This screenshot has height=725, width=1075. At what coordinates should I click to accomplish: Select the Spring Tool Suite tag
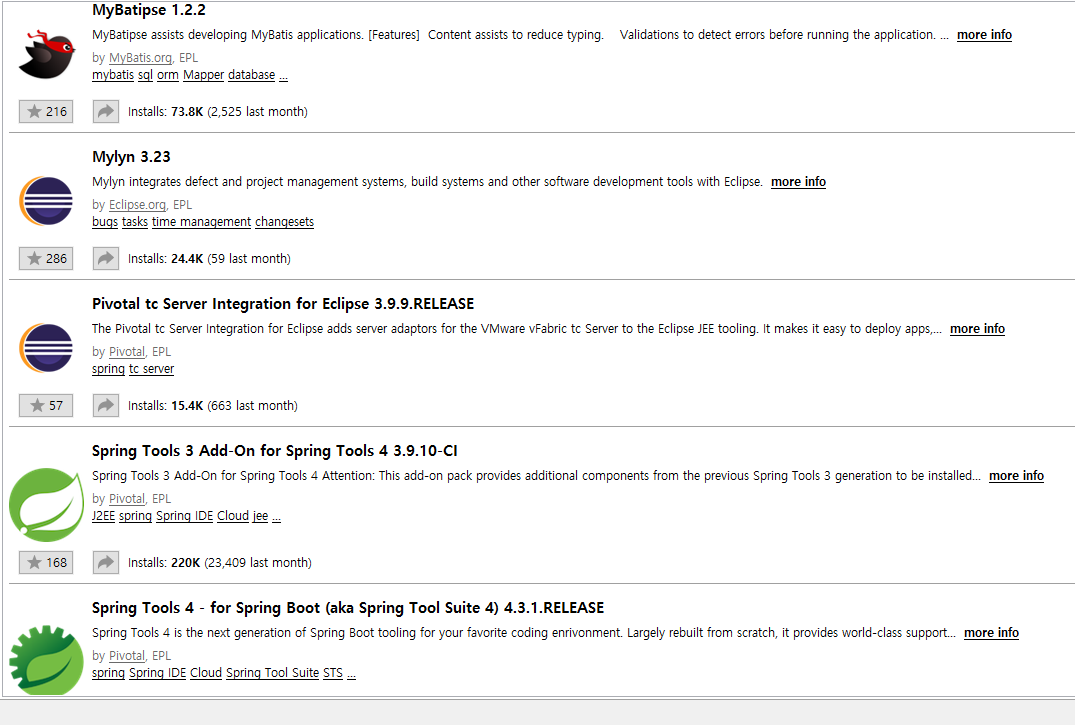point(273,673)
